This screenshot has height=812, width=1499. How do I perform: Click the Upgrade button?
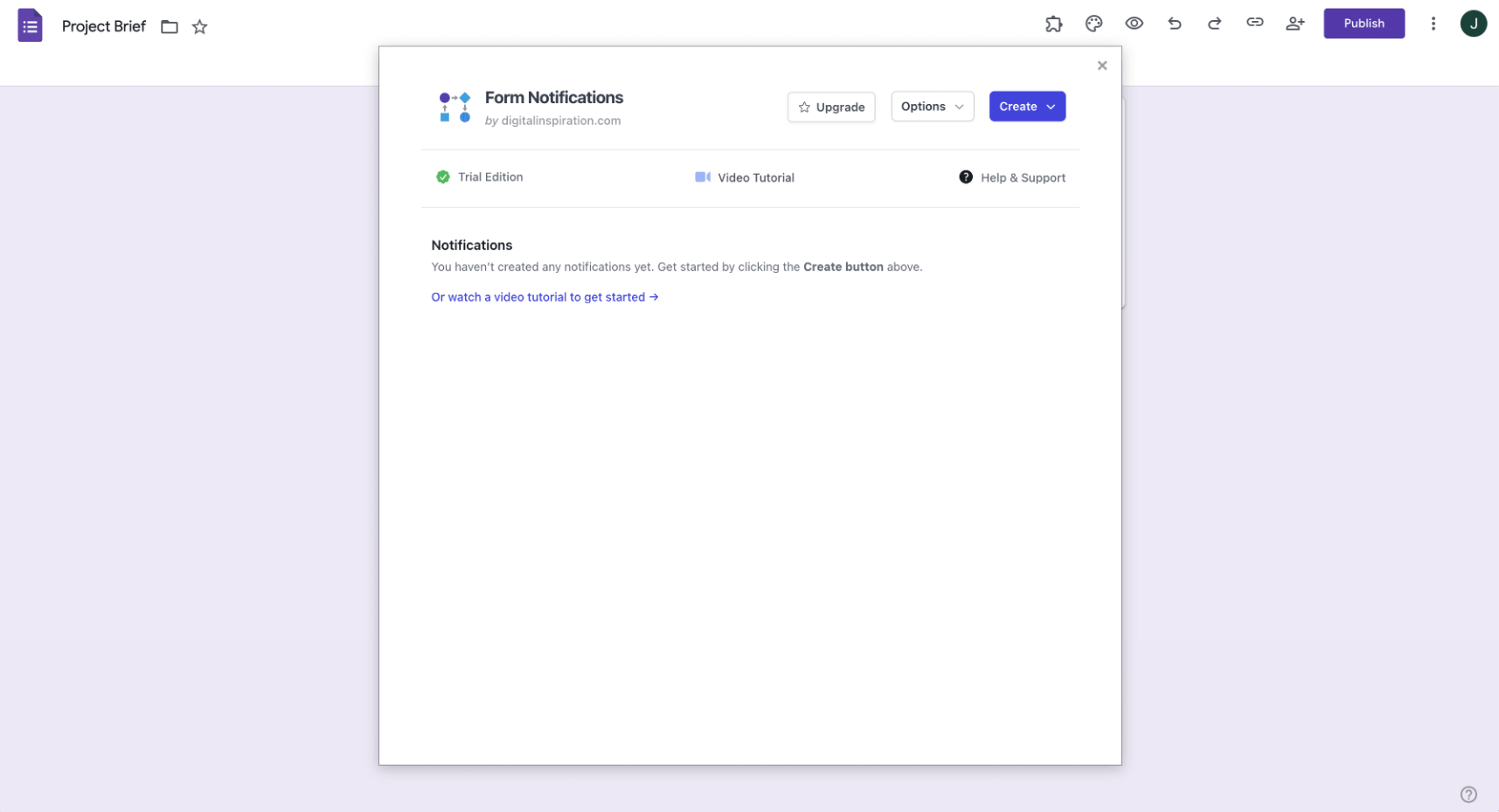coord(830,108)
